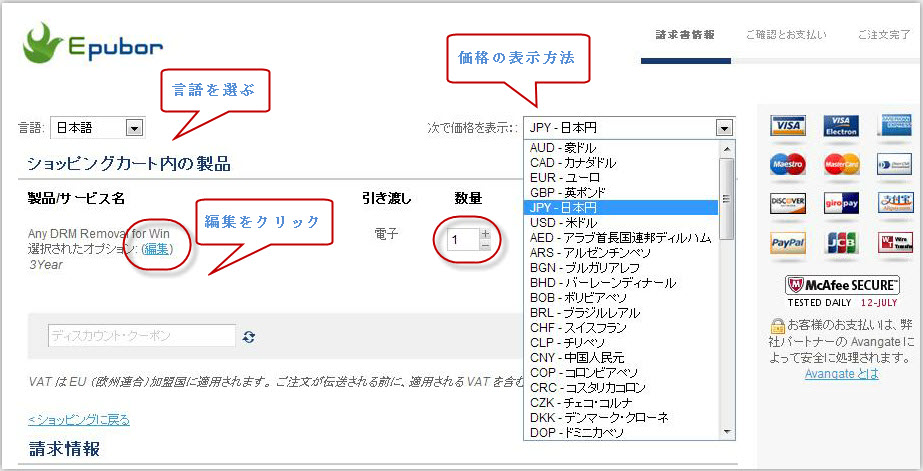Screen dimensions: 923x471
Task: Click the 電子 delivery text
Action: coord(386,234)
